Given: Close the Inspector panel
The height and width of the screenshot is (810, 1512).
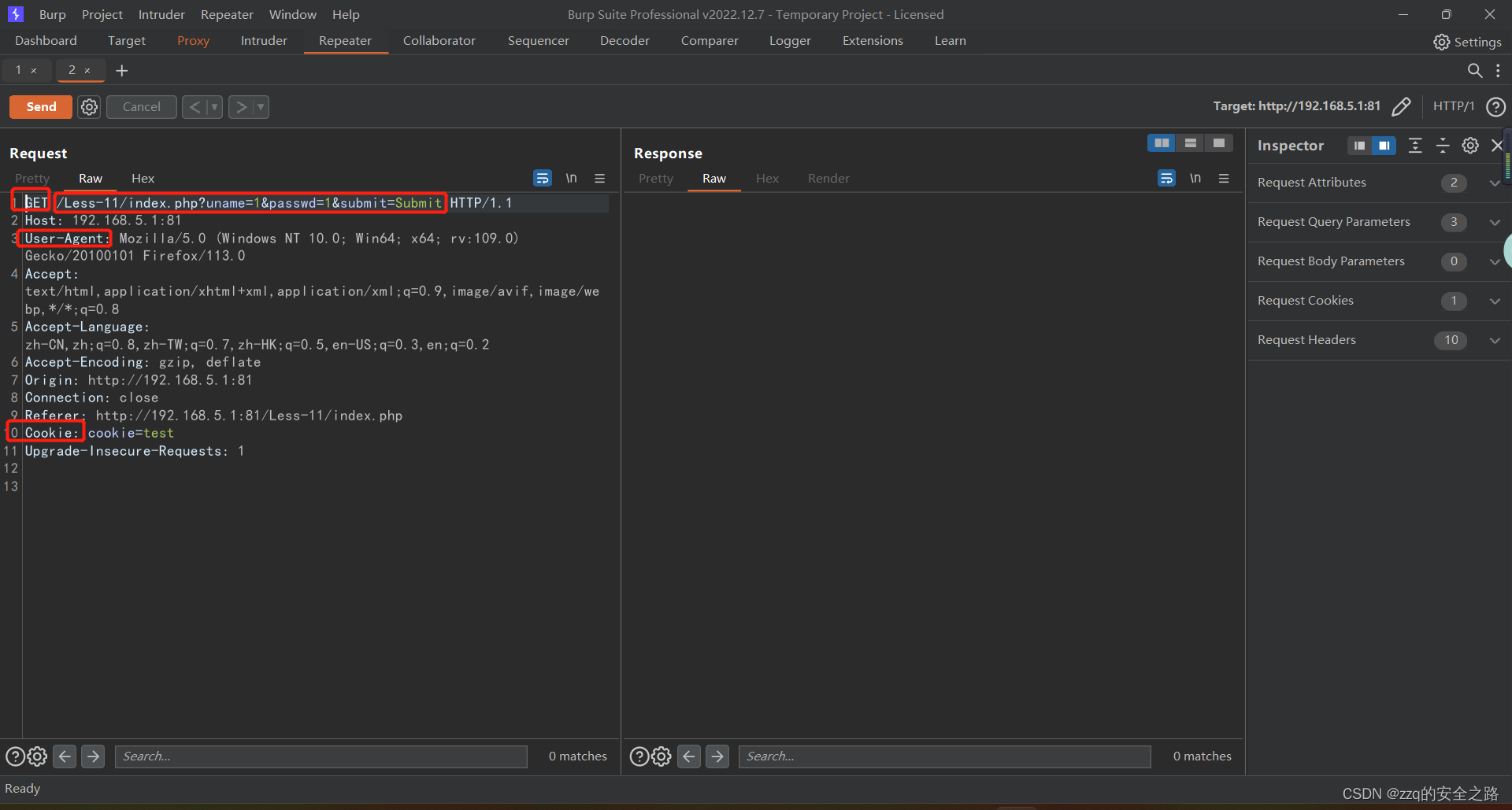Looking at the screenshot, I should pos(1496,146).
